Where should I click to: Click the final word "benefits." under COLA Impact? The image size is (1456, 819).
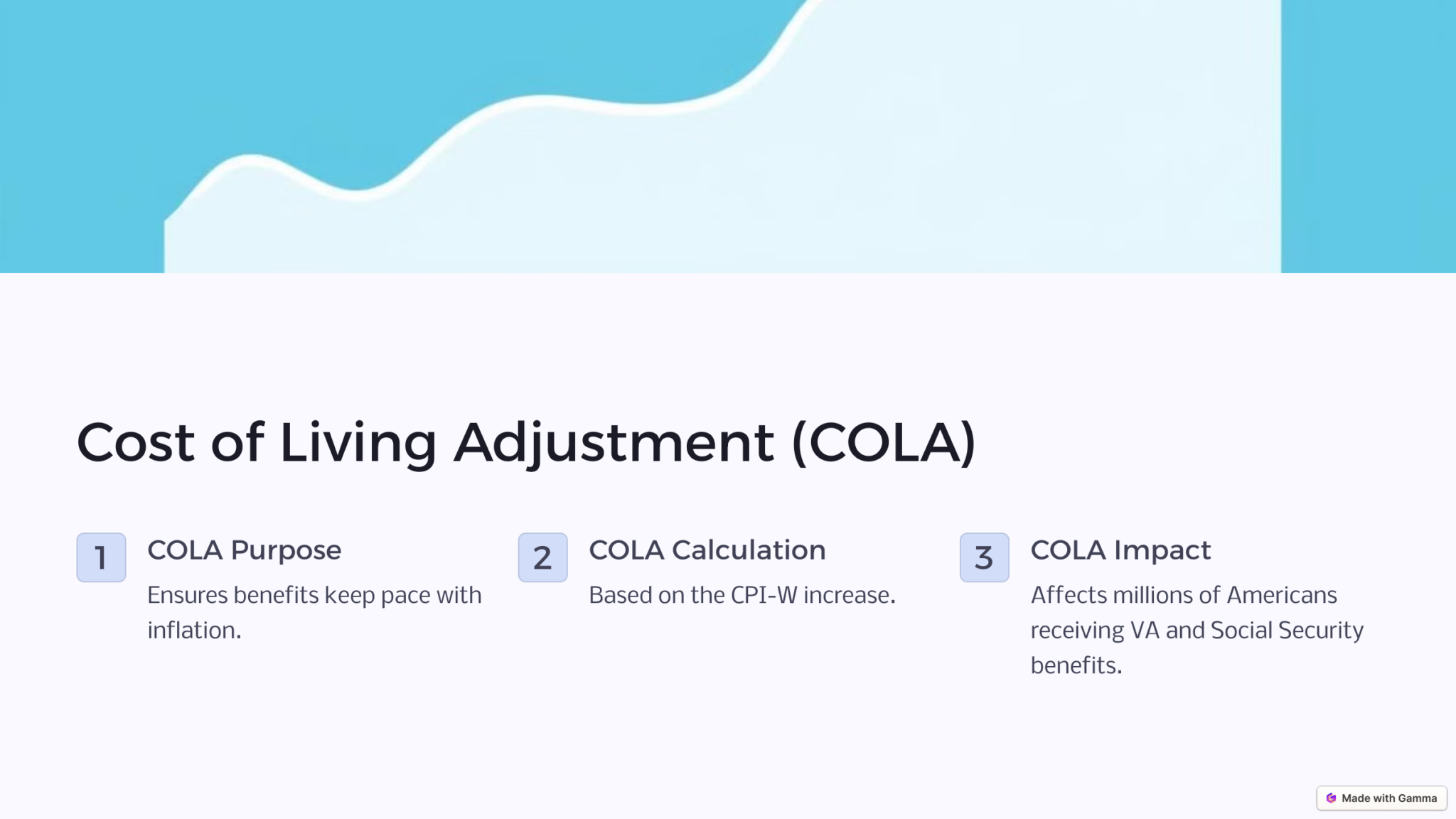(x=1076, y=665)
